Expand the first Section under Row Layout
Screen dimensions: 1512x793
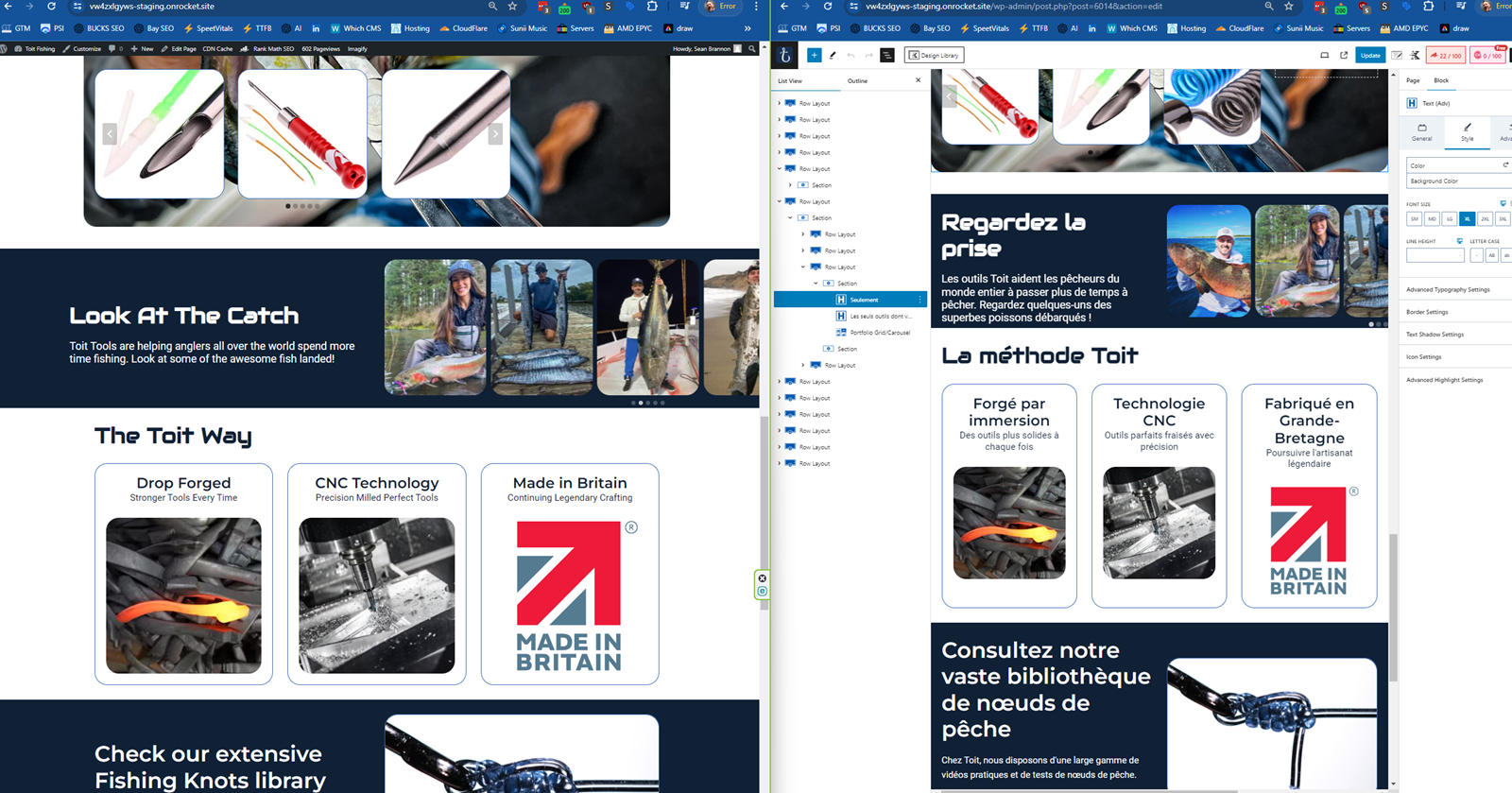click(x=791, y=185)
